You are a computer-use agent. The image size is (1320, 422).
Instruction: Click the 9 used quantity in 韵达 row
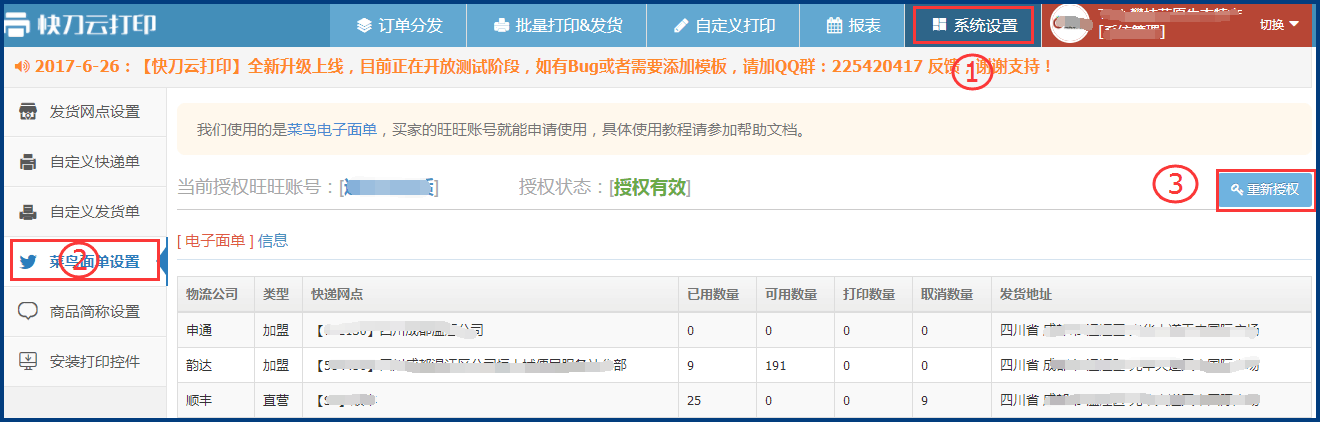(x=691, y=364)
